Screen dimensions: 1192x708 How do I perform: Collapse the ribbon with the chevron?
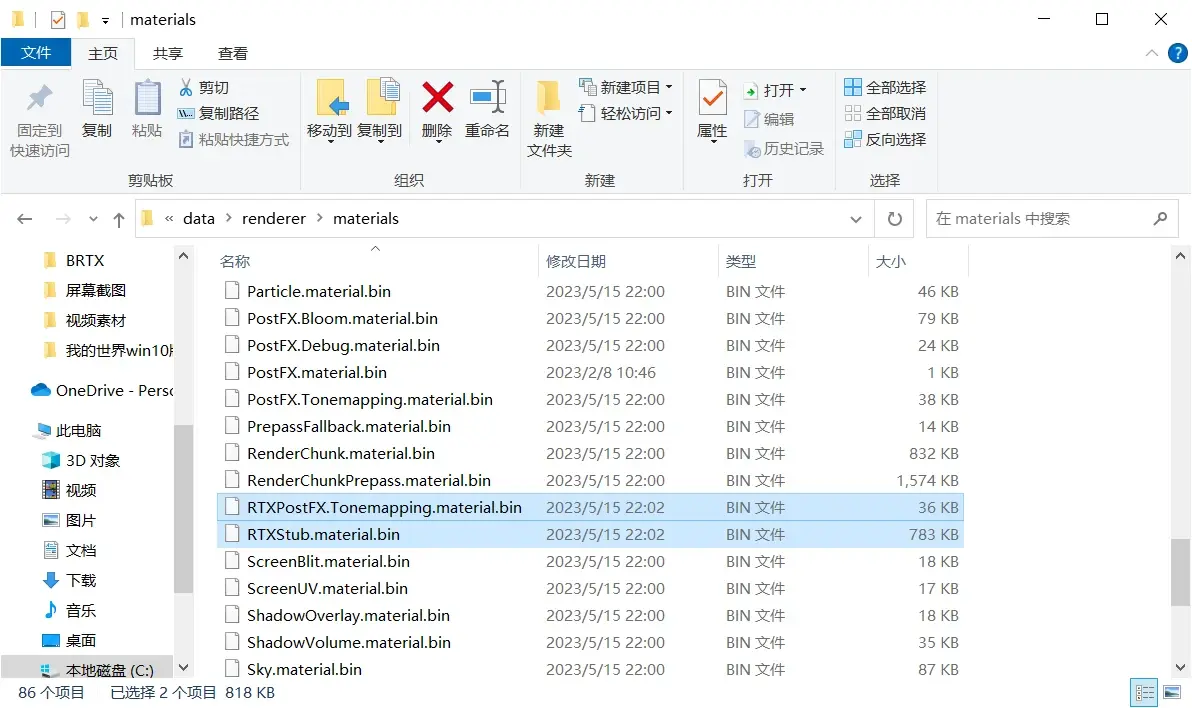click(1152, 53)
